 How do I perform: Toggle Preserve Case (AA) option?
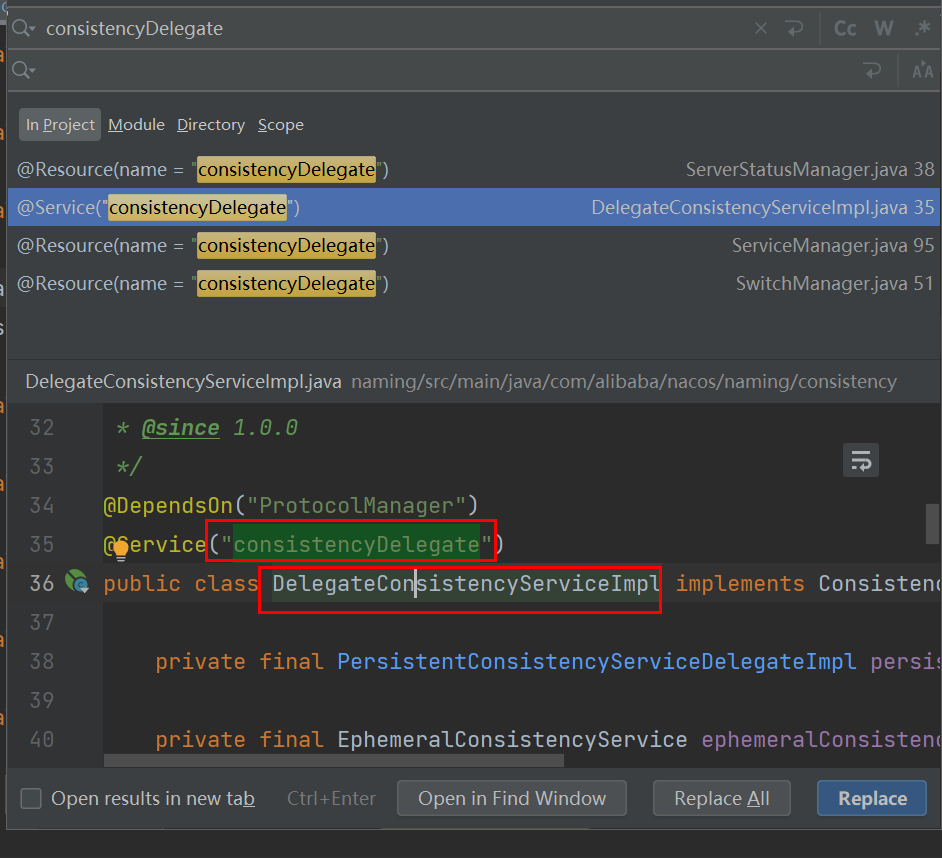pos(922,70)
